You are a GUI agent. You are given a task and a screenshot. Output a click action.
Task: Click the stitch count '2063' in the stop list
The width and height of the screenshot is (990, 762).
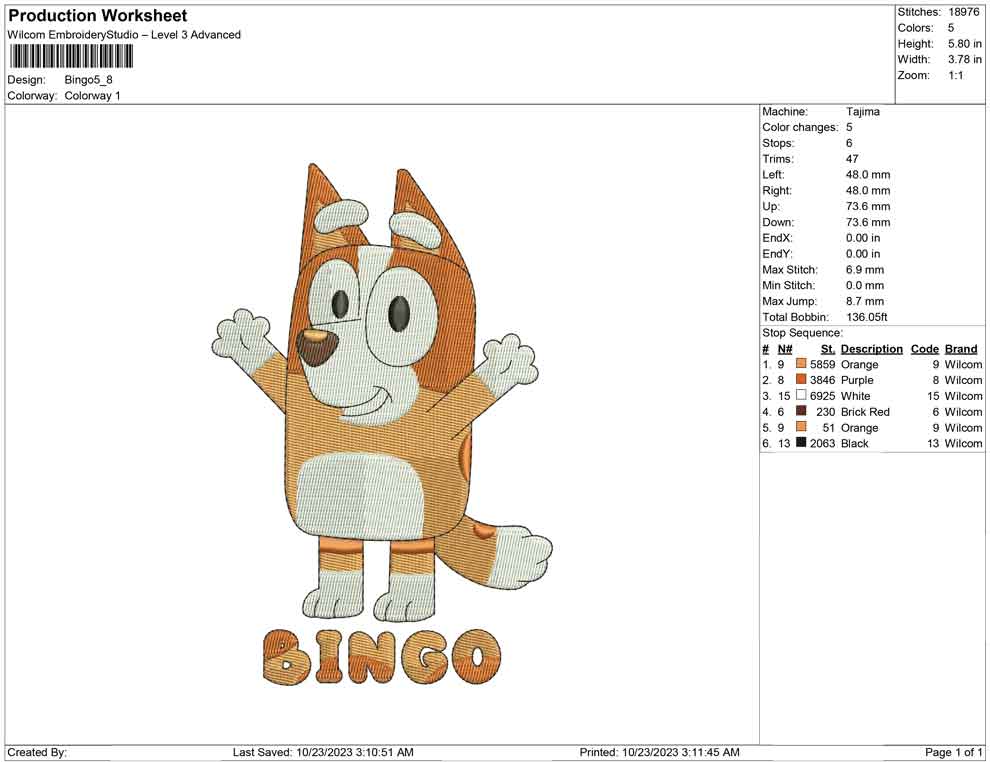822,443
